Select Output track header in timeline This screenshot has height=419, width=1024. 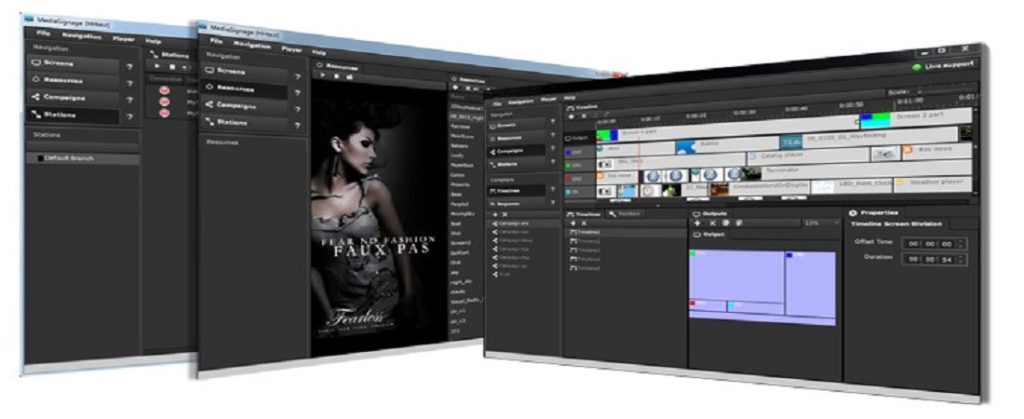coord(579,139)
